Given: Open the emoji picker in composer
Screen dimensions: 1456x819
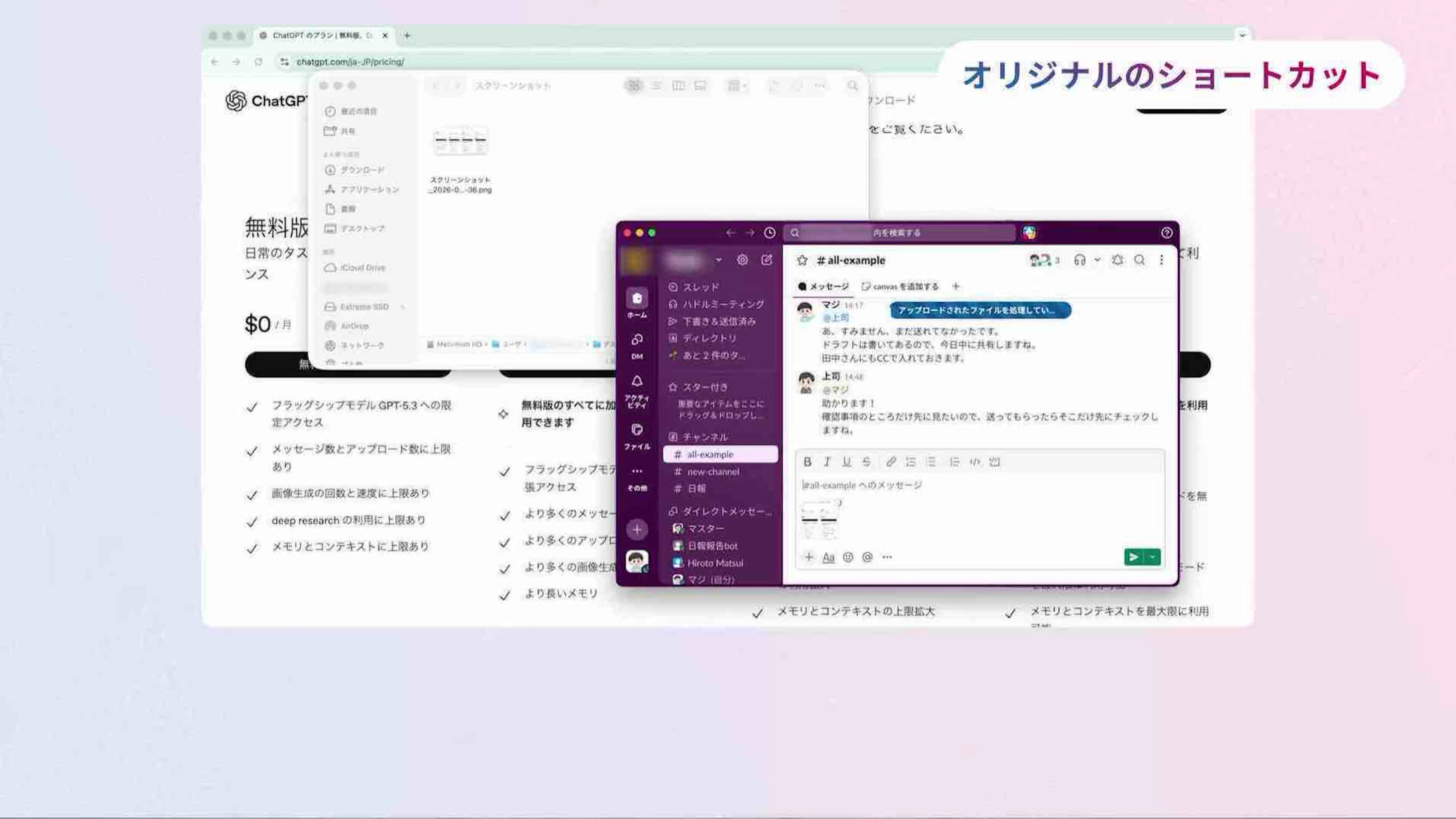Looking at the screenshot, I should (x=848, y=557).
